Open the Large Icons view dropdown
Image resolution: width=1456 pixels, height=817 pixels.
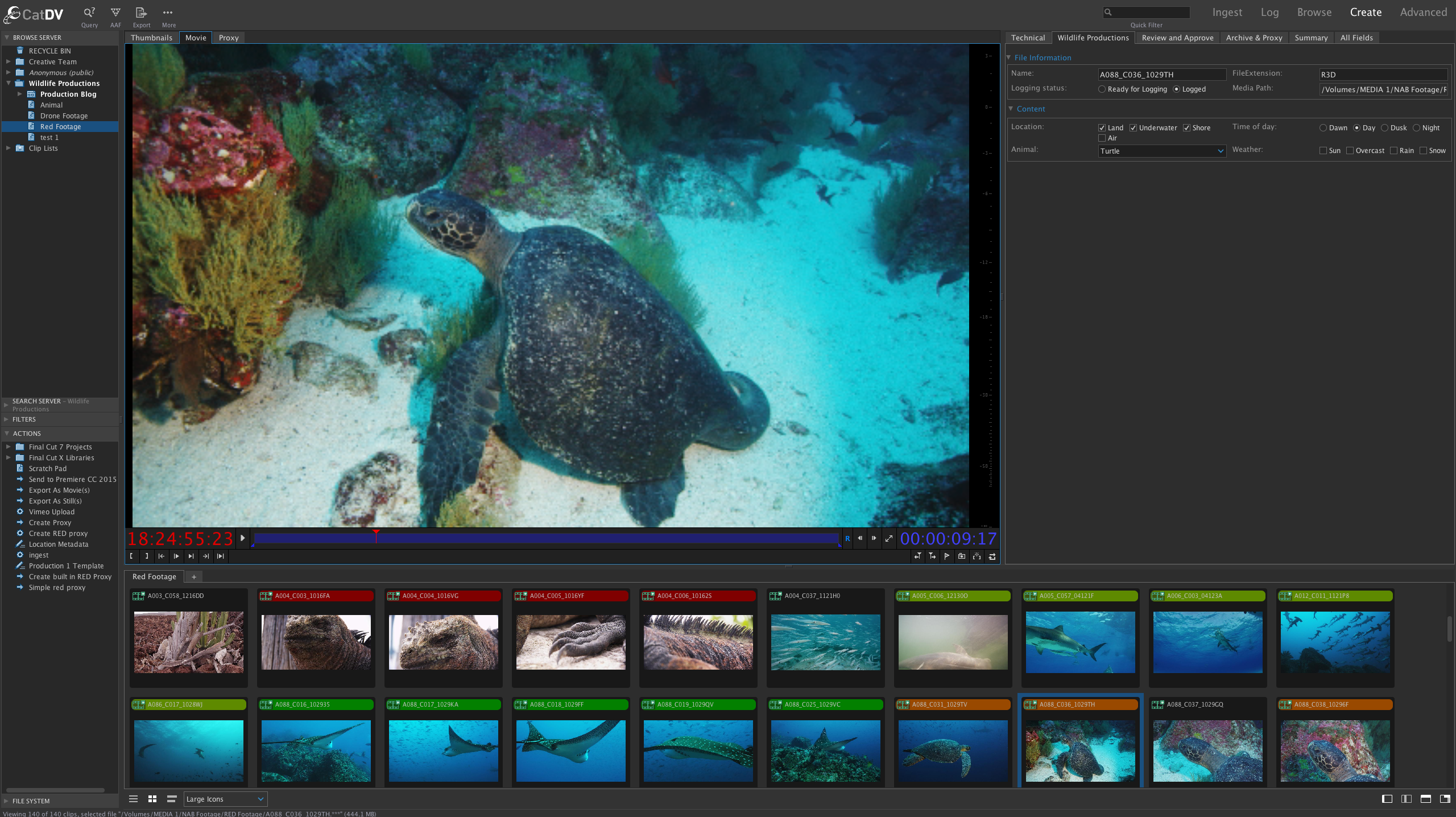225,799
